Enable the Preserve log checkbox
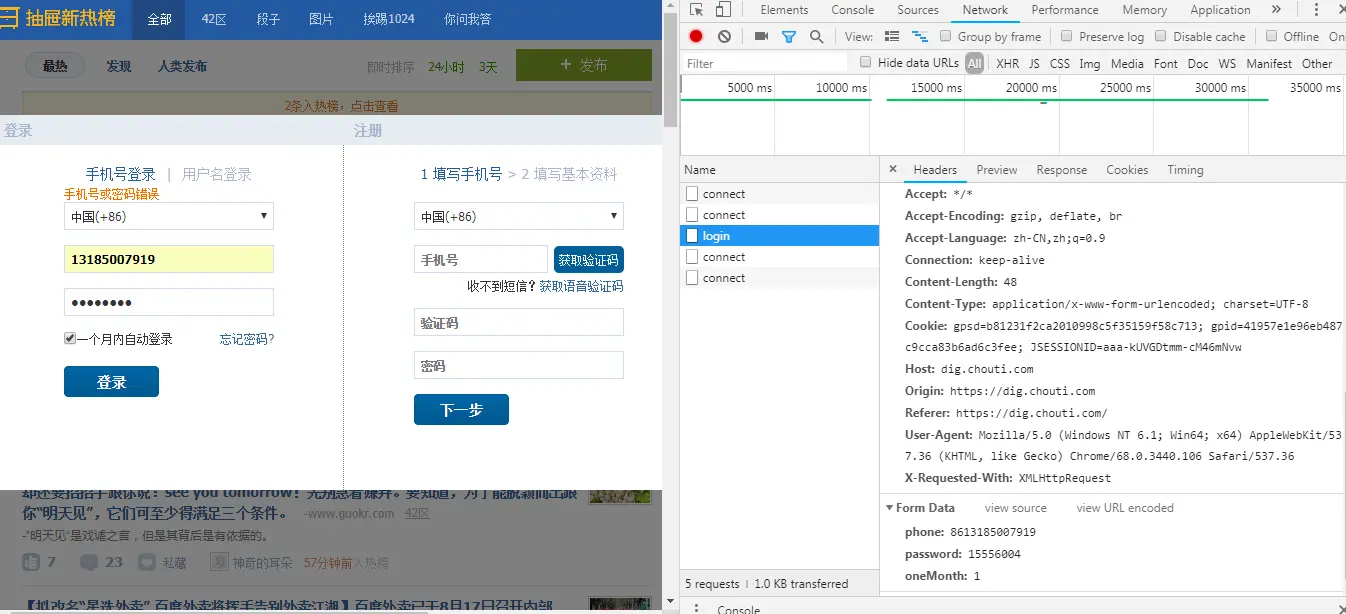 [x=1067, y=36]
